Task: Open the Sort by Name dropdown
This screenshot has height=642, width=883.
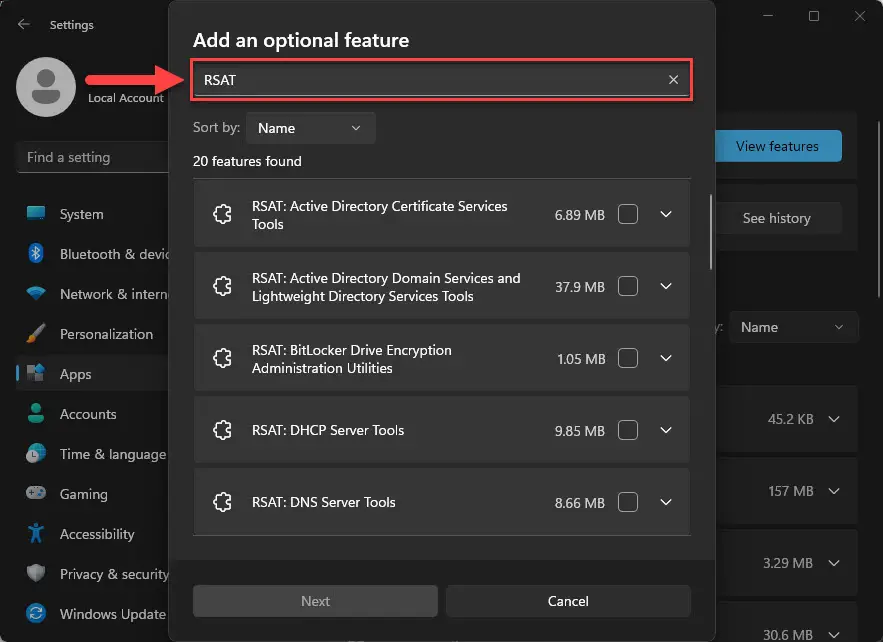Action: (310, 128)
